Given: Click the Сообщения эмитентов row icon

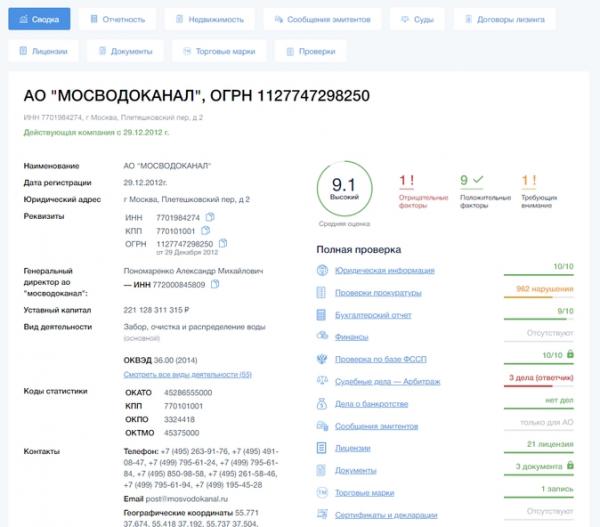Looking at the screenshot, I should pos(322,426).
